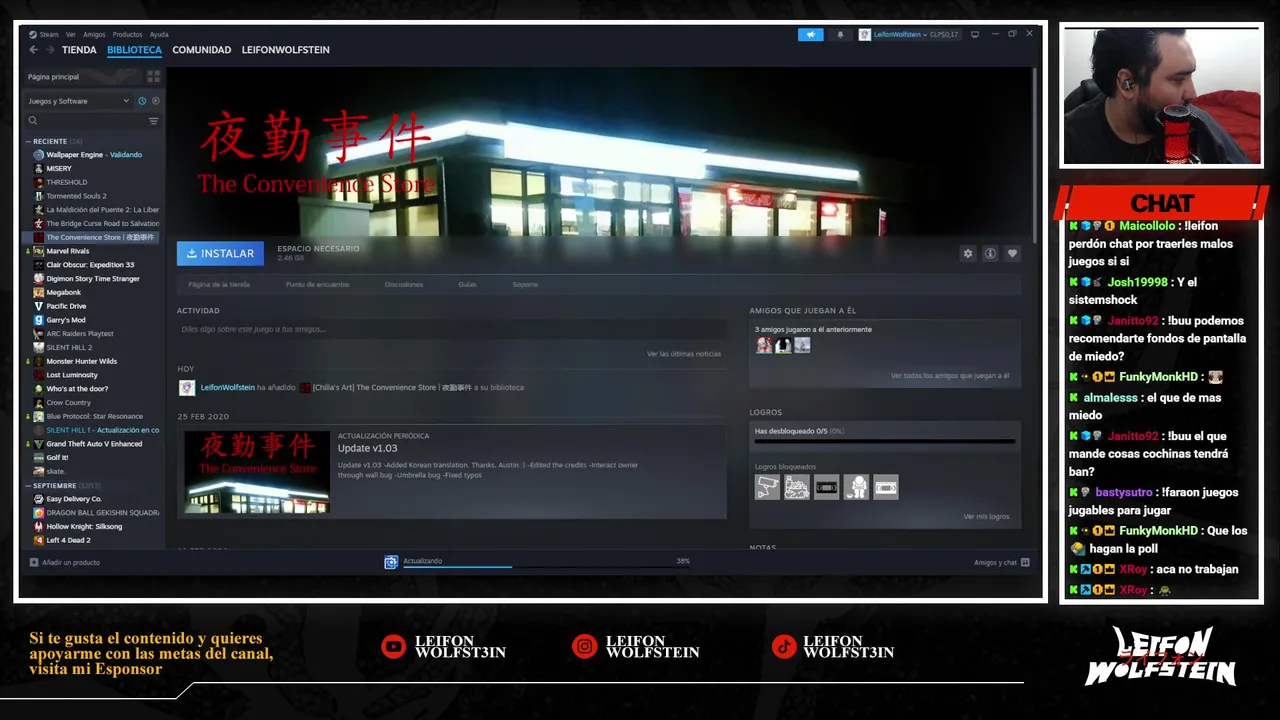Open the Amigos y chat icon
This screenshot has height=720, width=1280.
pyautogui.click(x=1025, y=562)
